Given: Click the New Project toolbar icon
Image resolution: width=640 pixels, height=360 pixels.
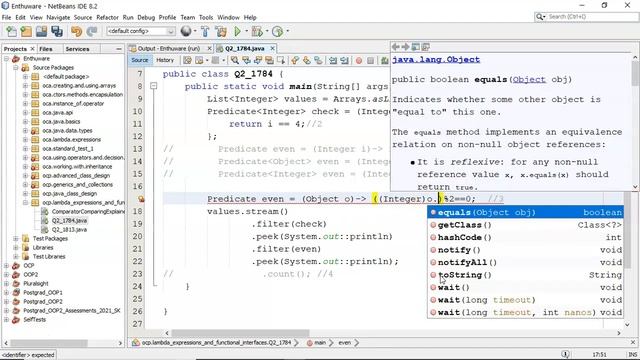Looking at the screenshot, I should coord(26,31).
